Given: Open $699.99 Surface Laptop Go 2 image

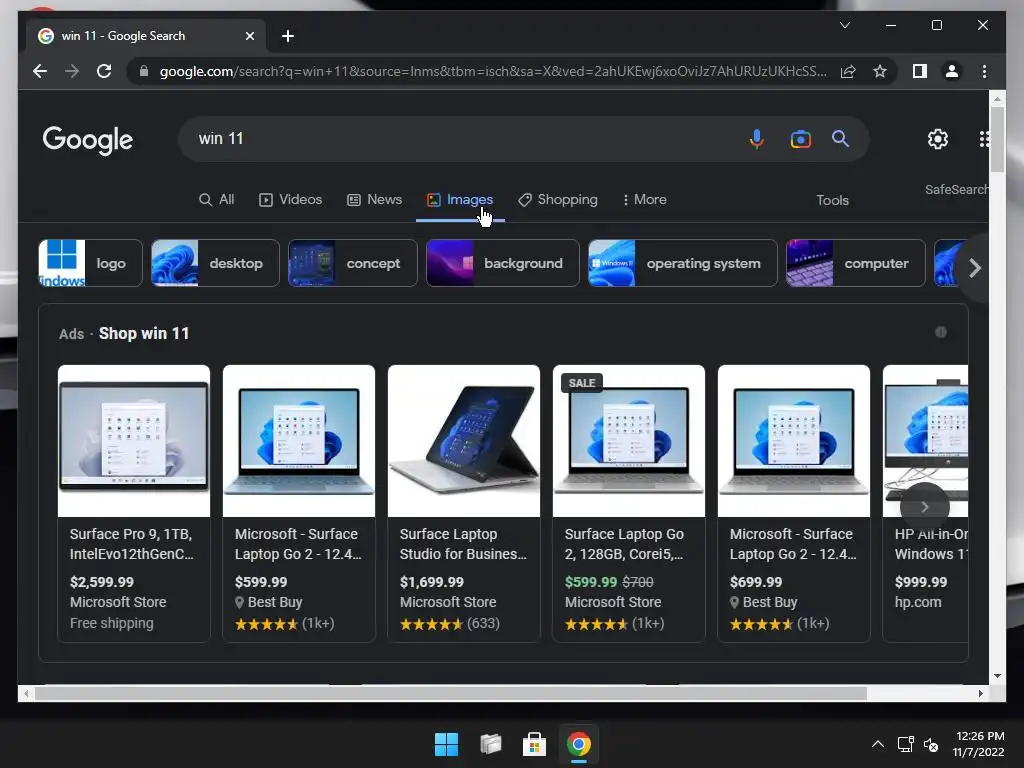Looking at the screenshot, I should (794, 441).
